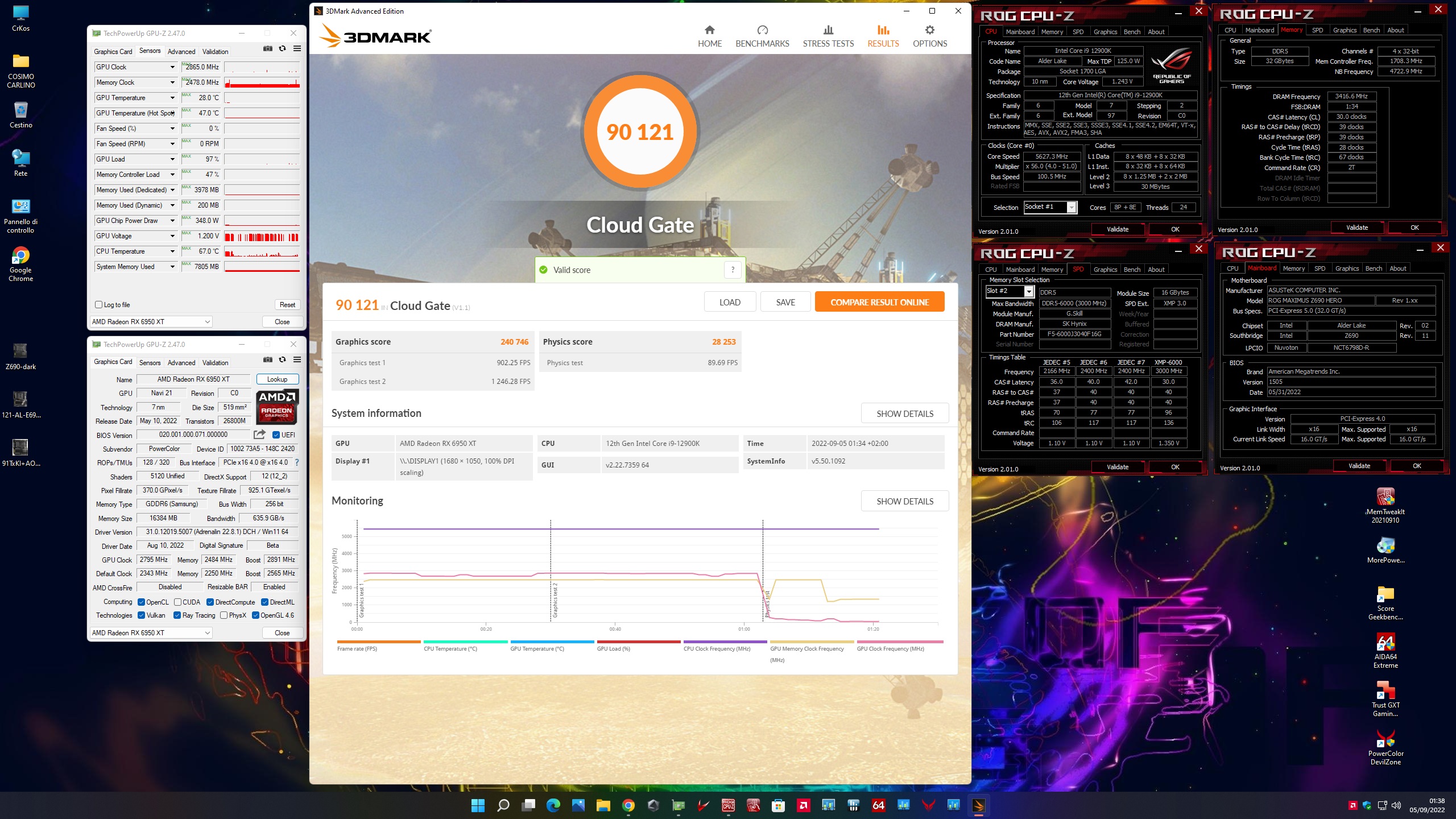Screen dimensions: 1456x819
Task: Toggle Vulkan checkbox
Action: pyautogui.click(x=141, y=615)
